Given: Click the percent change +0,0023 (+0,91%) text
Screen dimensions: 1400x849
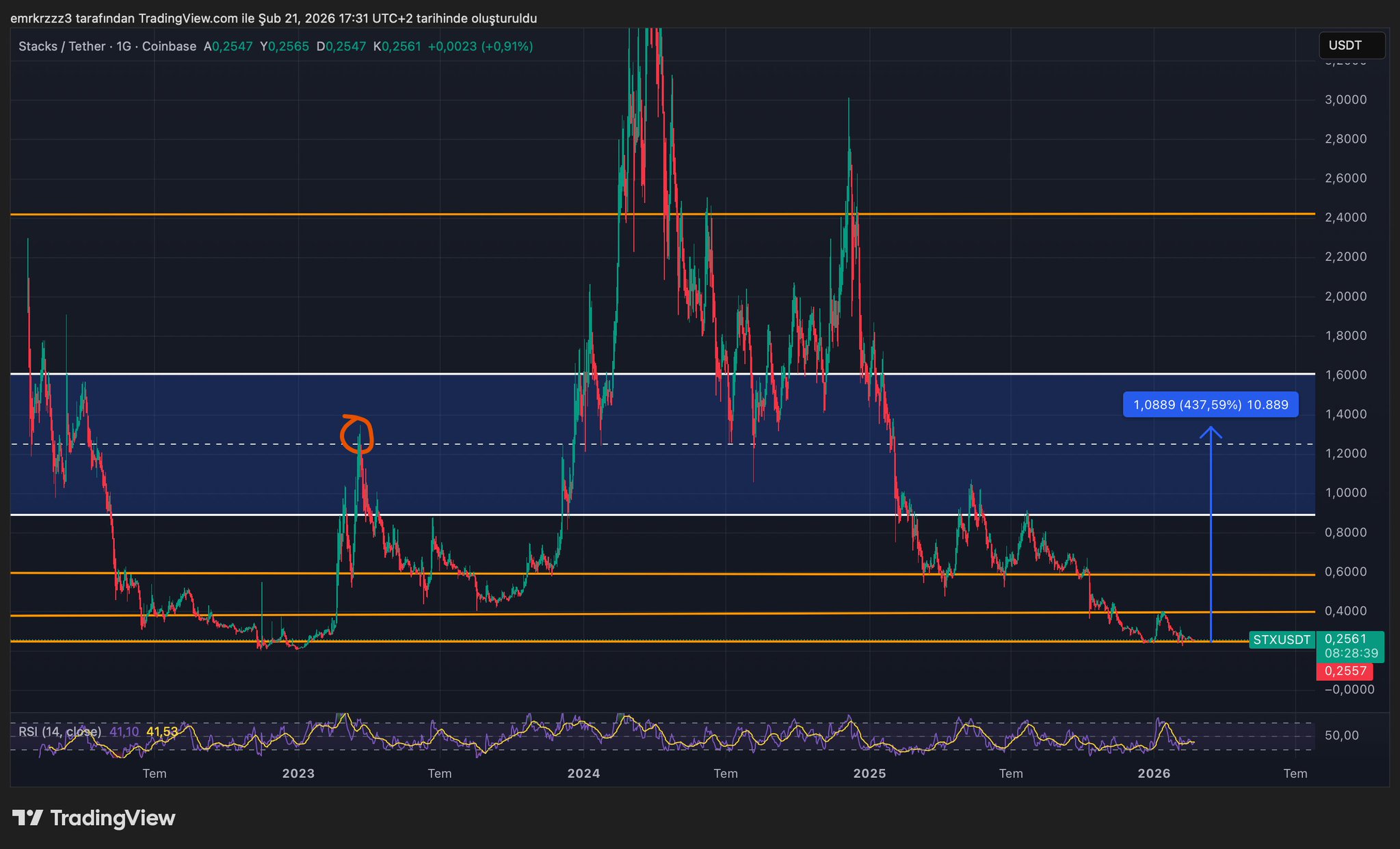Looking at the screenshot, I should coord(479,46).
